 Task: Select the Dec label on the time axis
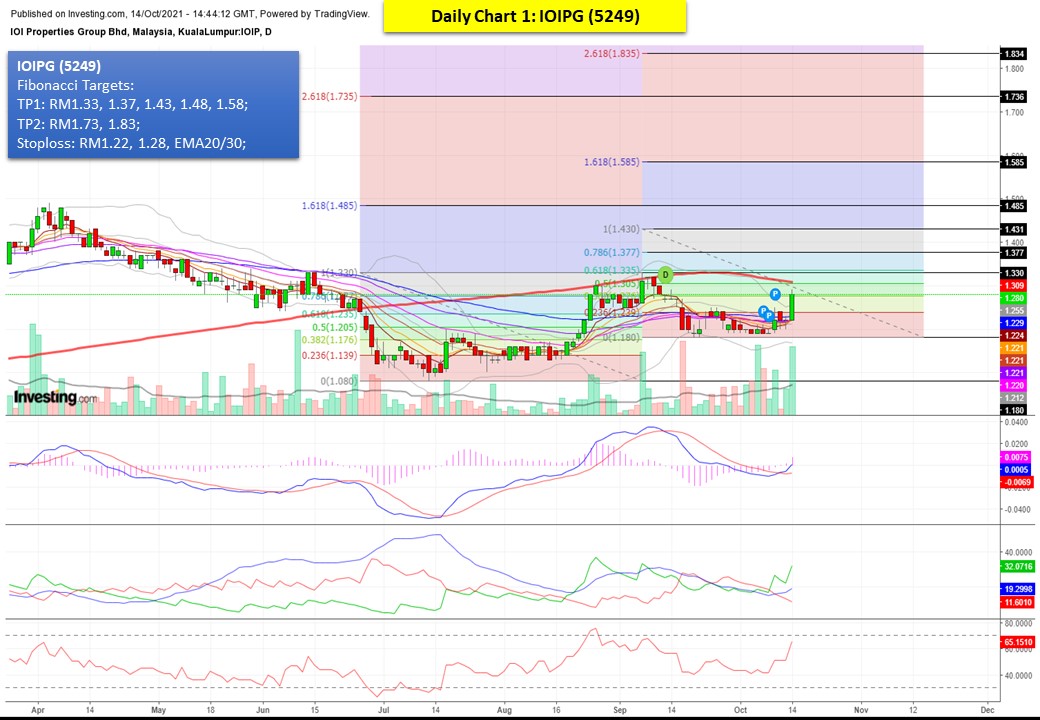(x=988, y=707)
